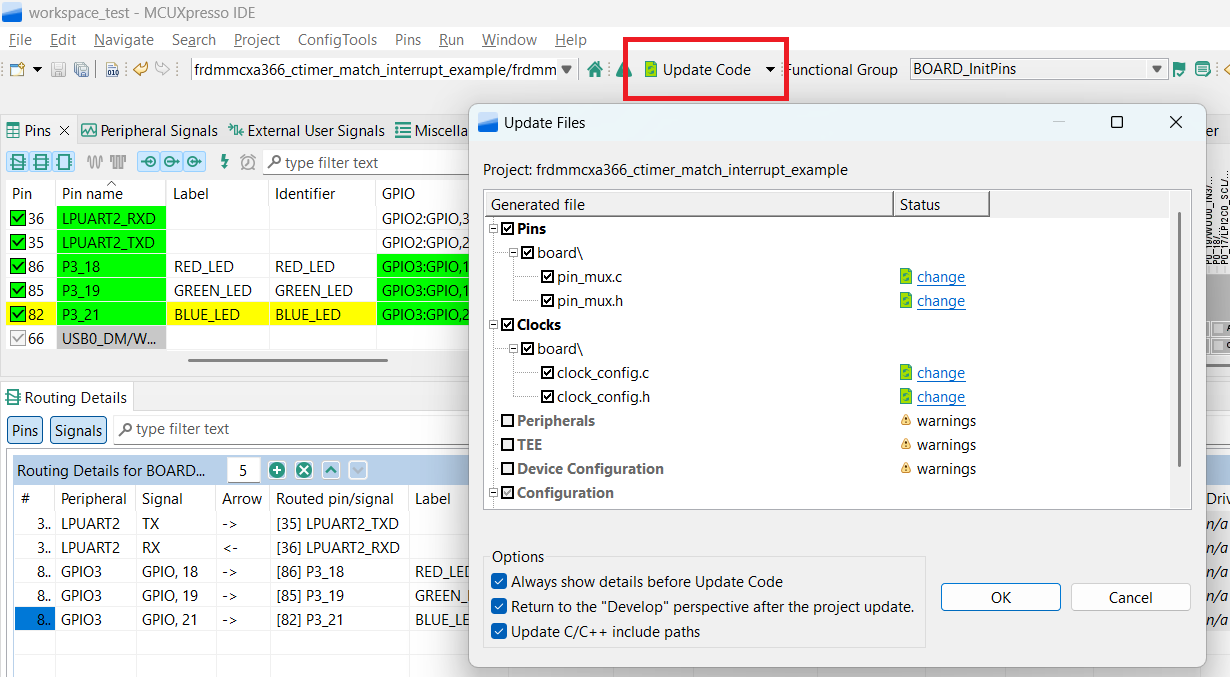Open the BOARD_InitPins functional group dropdown

click(x=1157, y=69)
